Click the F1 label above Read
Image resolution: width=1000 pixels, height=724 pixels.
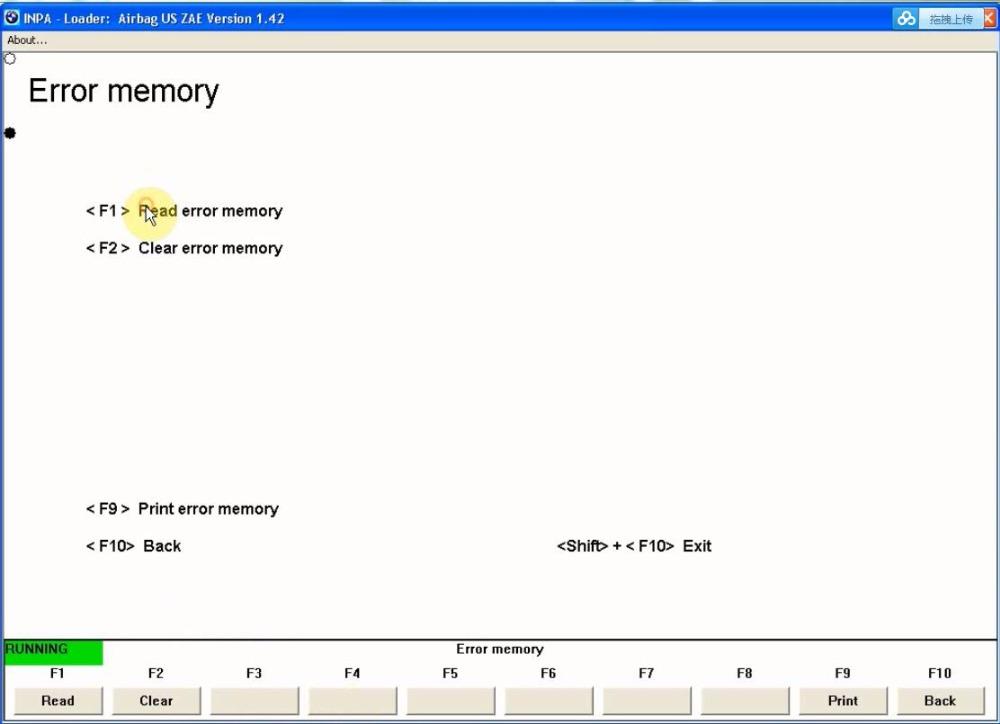point(57,673)
